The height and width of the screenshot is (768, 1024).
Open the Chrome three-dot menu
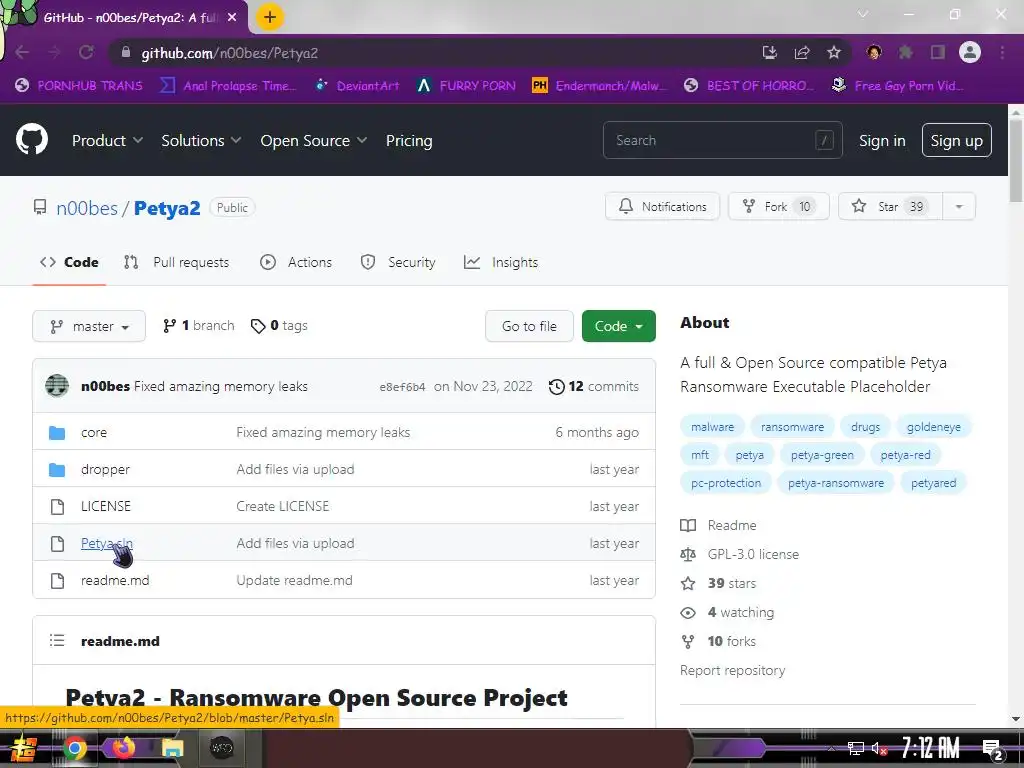pos(1002,52)
